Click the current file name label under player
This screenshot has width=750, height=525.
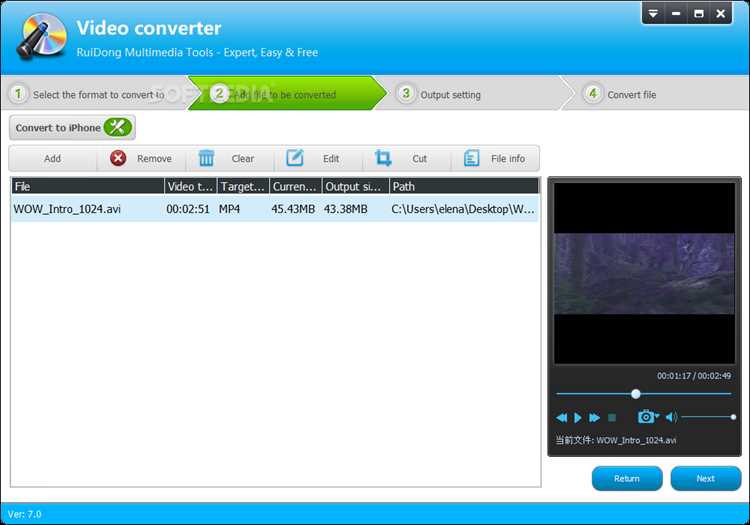point(616,440)
